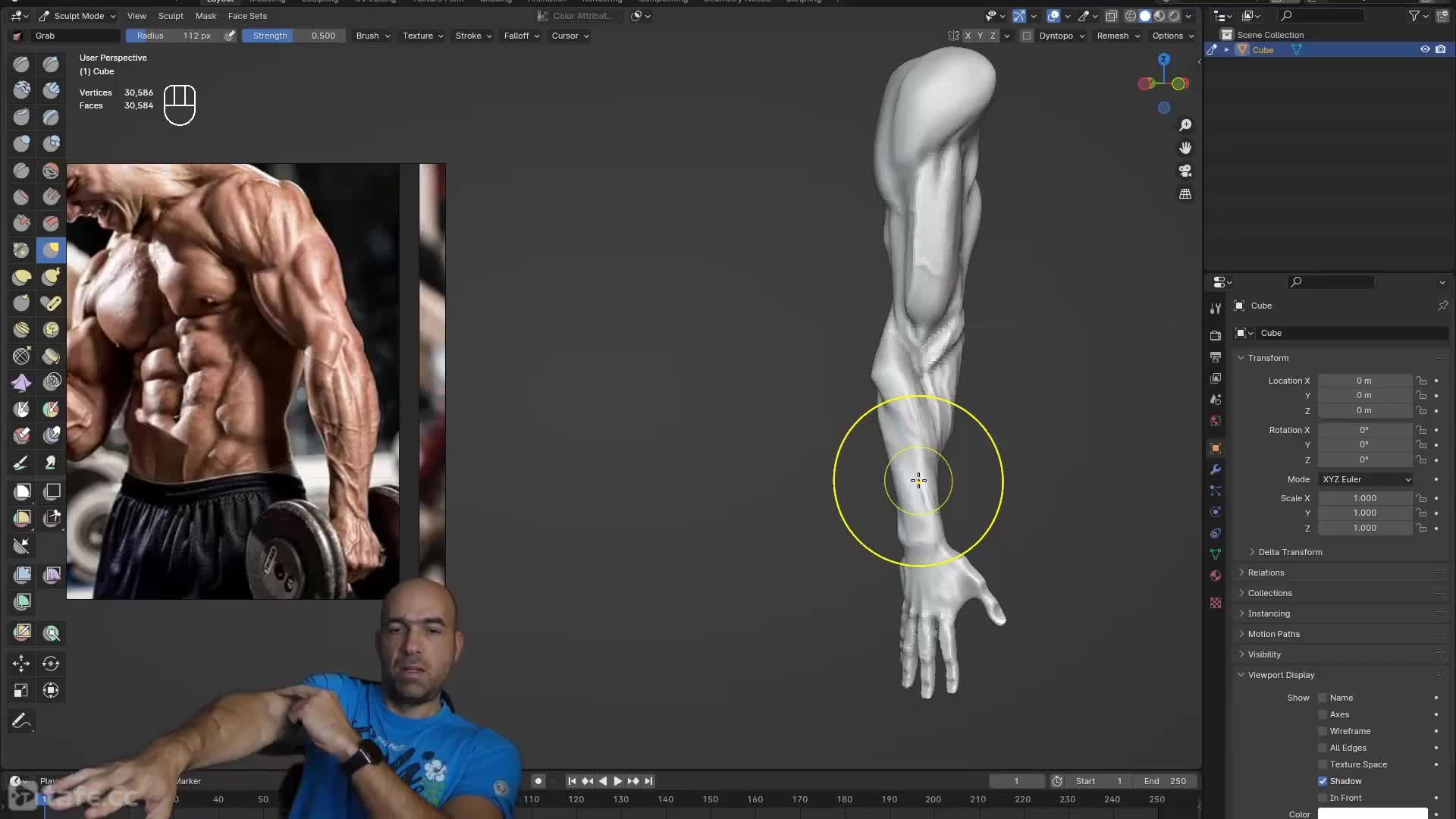Enable the Axes checkbox
The height and width of the screenshot is (819, 1456).
pyautogui.click(x=1323, y=714)
